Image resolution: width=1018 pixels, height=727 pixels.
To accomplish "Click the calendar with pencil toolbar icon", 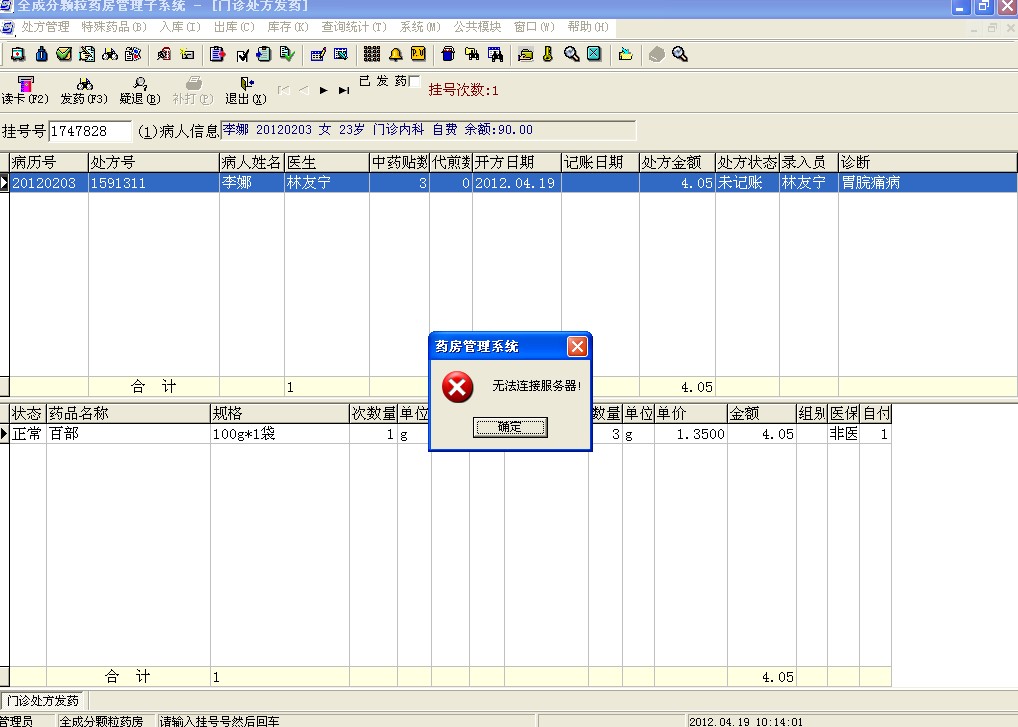I will click(317, 55).
